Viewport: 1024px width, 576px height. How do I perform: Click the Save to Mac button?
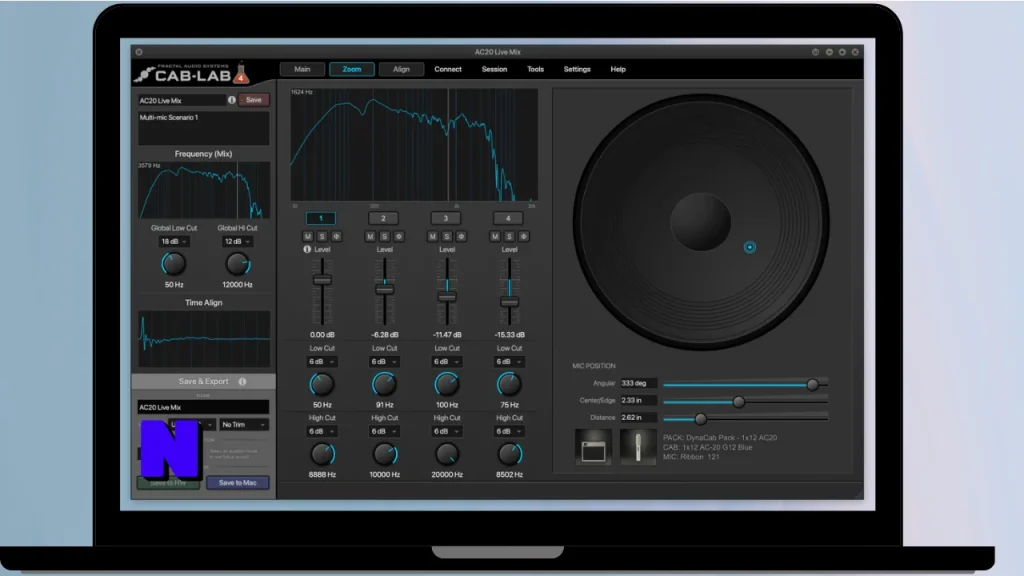[238, 483]
